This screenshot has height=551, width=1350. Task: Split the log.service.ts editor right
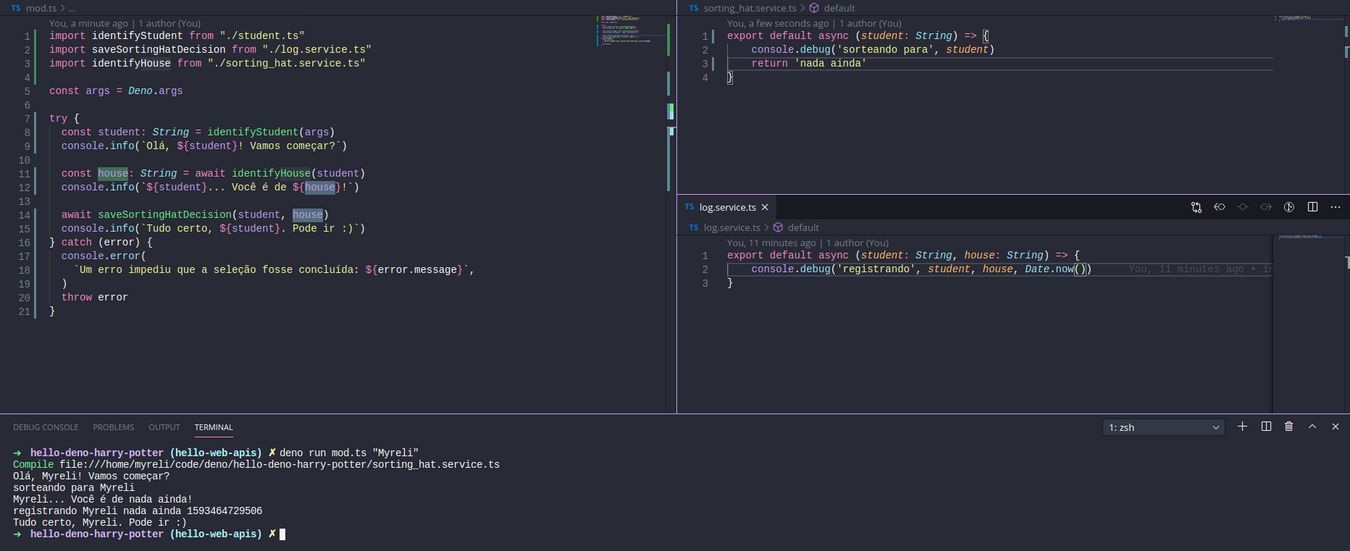coord(1312,207)
